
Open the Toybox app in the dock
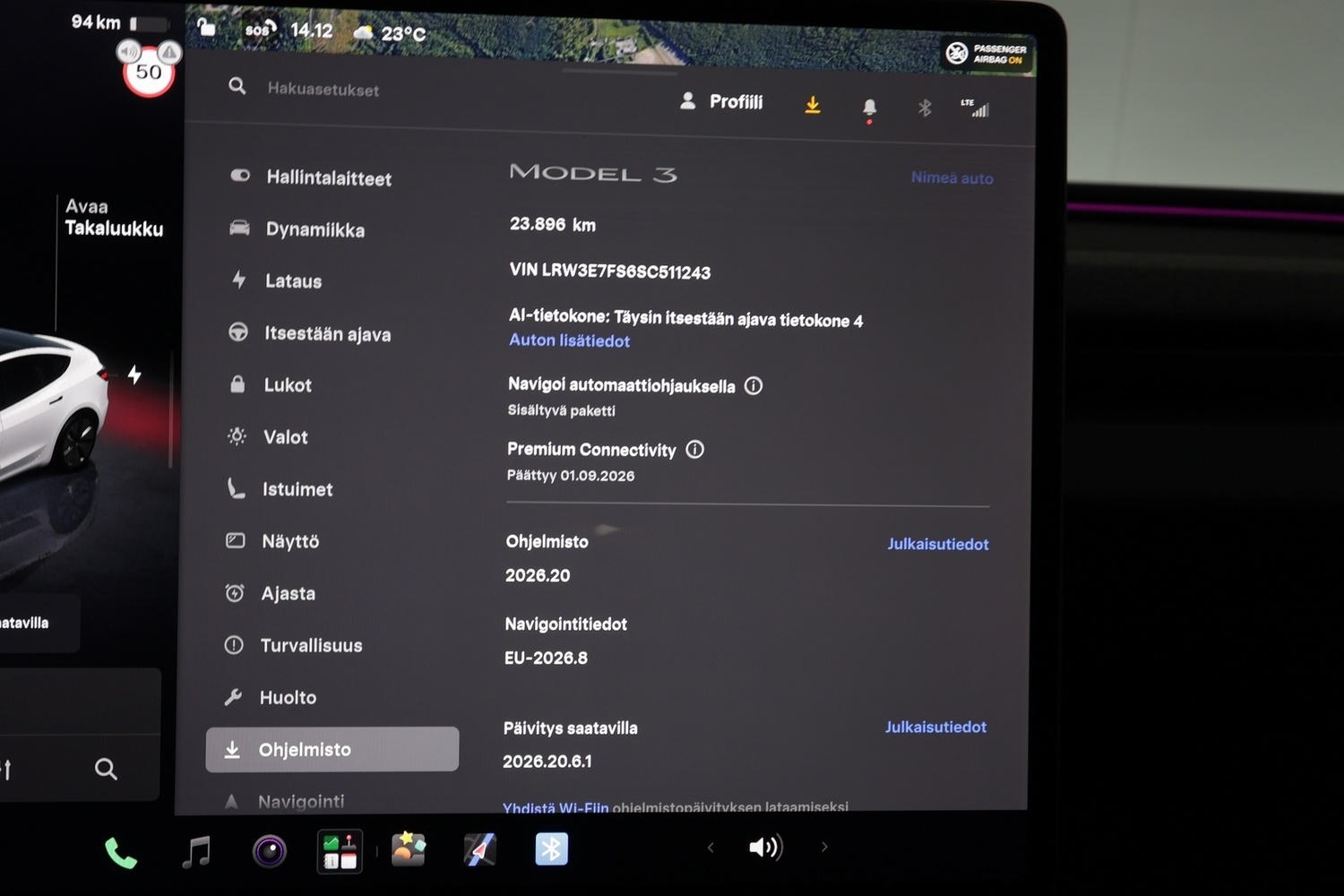click(409, 849)
